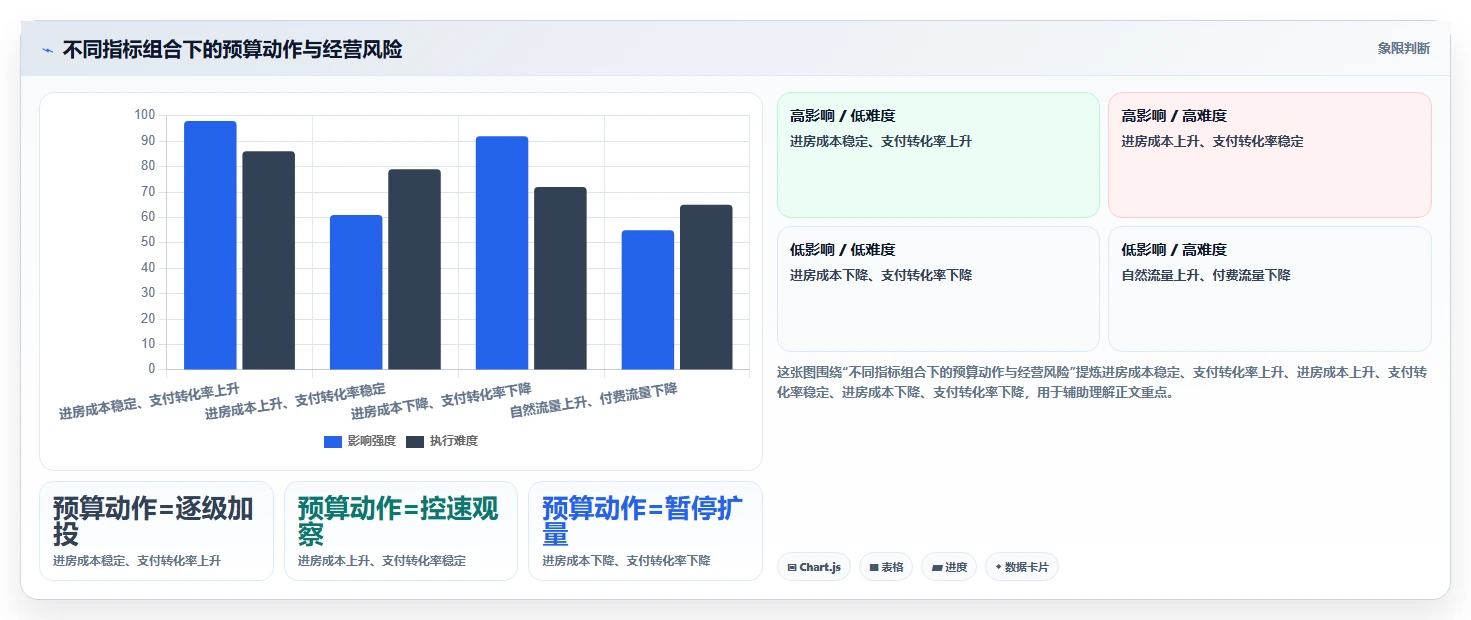The height and width of the screenshot is (620, 1471).
Task: Click the dark bar for 自然流量上升、付费流量下降
Action: 706,287
